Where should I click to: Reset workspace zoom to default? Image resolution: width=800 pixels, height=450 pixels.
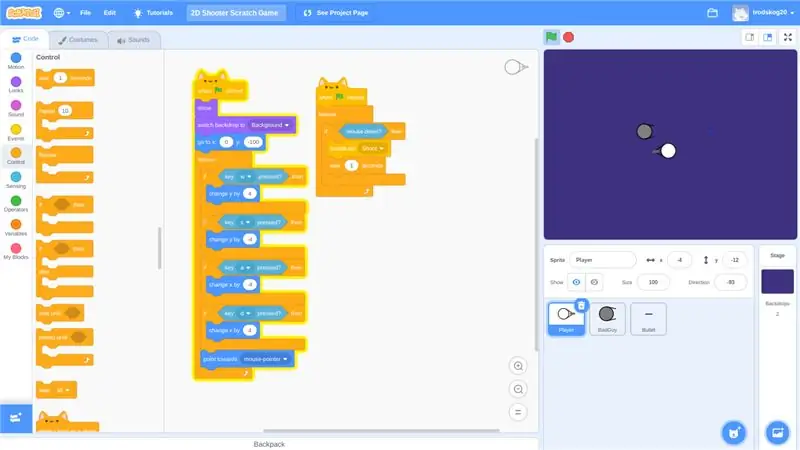point(518,412)
